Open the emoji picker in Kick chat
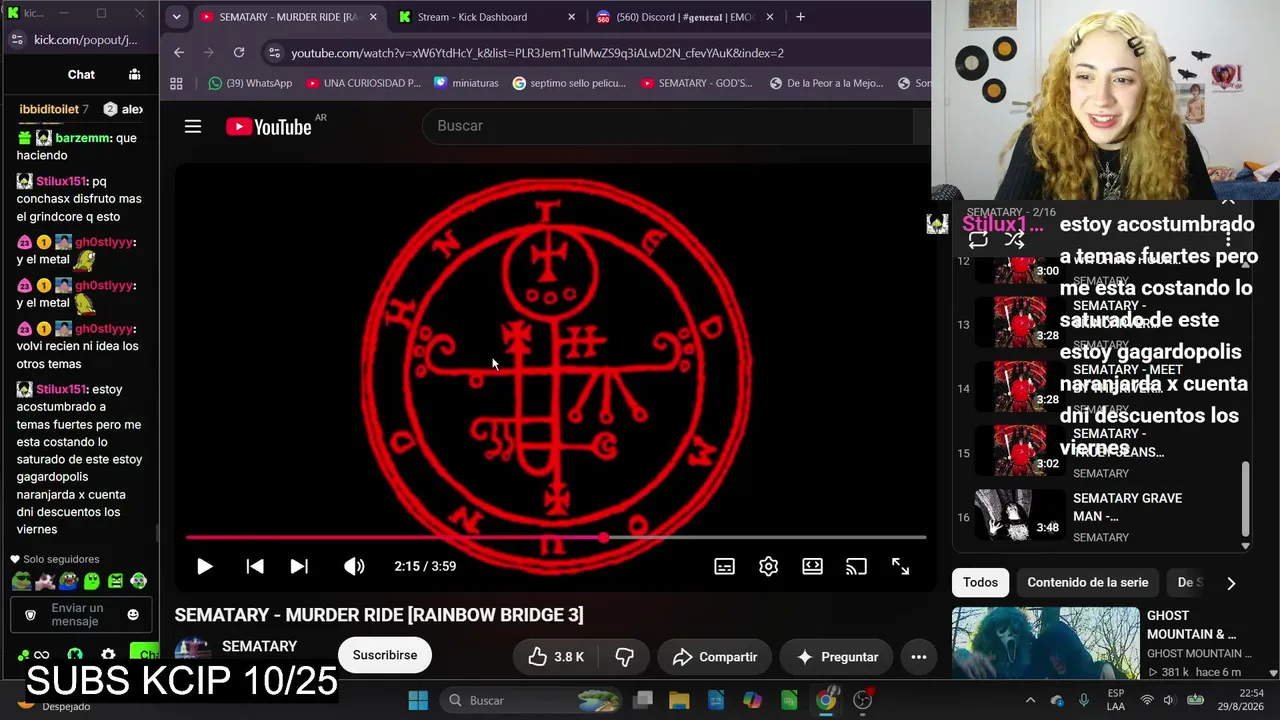This screenshot has width=1280, height=720. [133, 615]
